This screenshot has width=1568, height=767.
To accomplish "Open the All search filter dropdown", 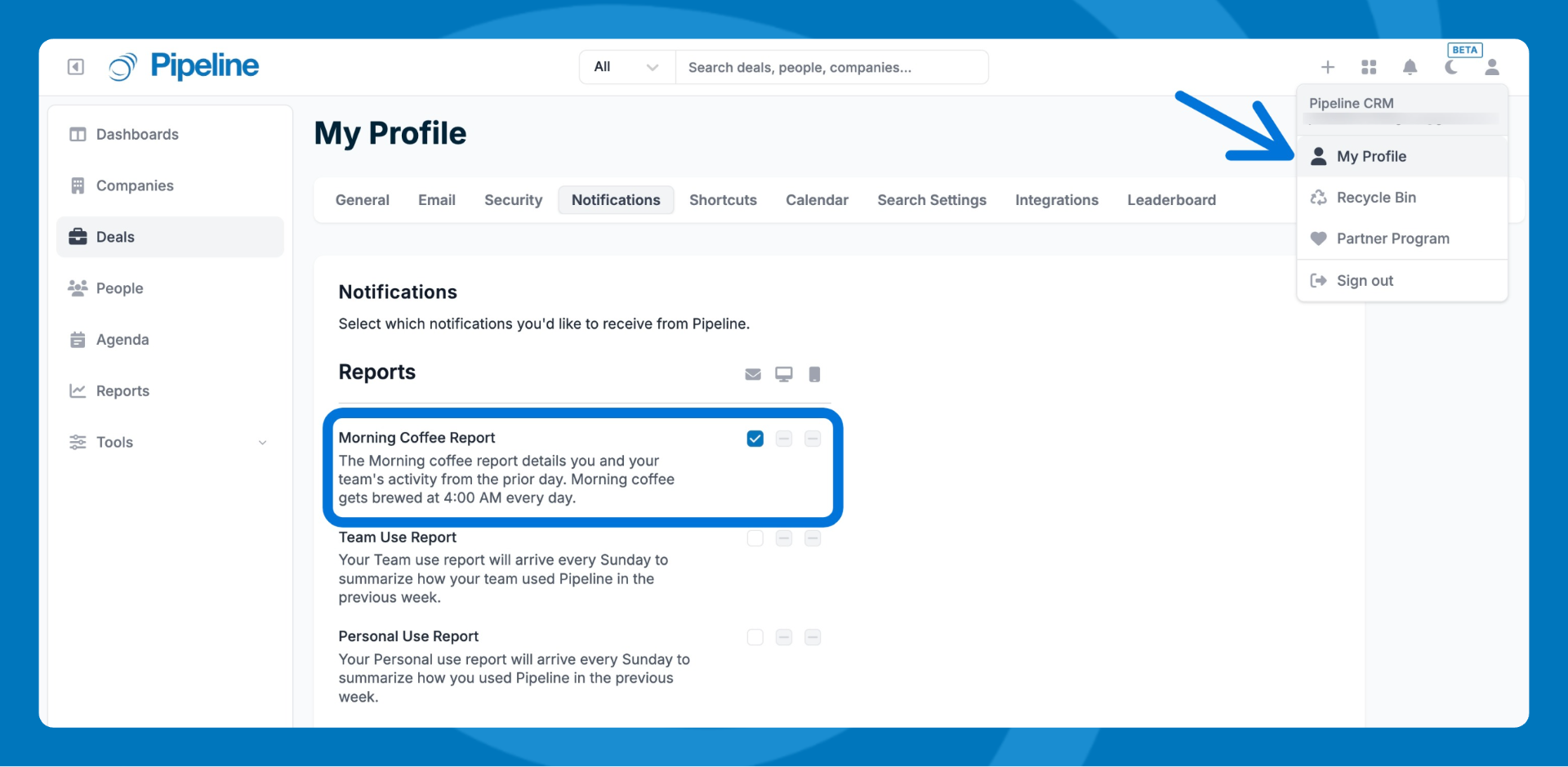I will (626, 67).
